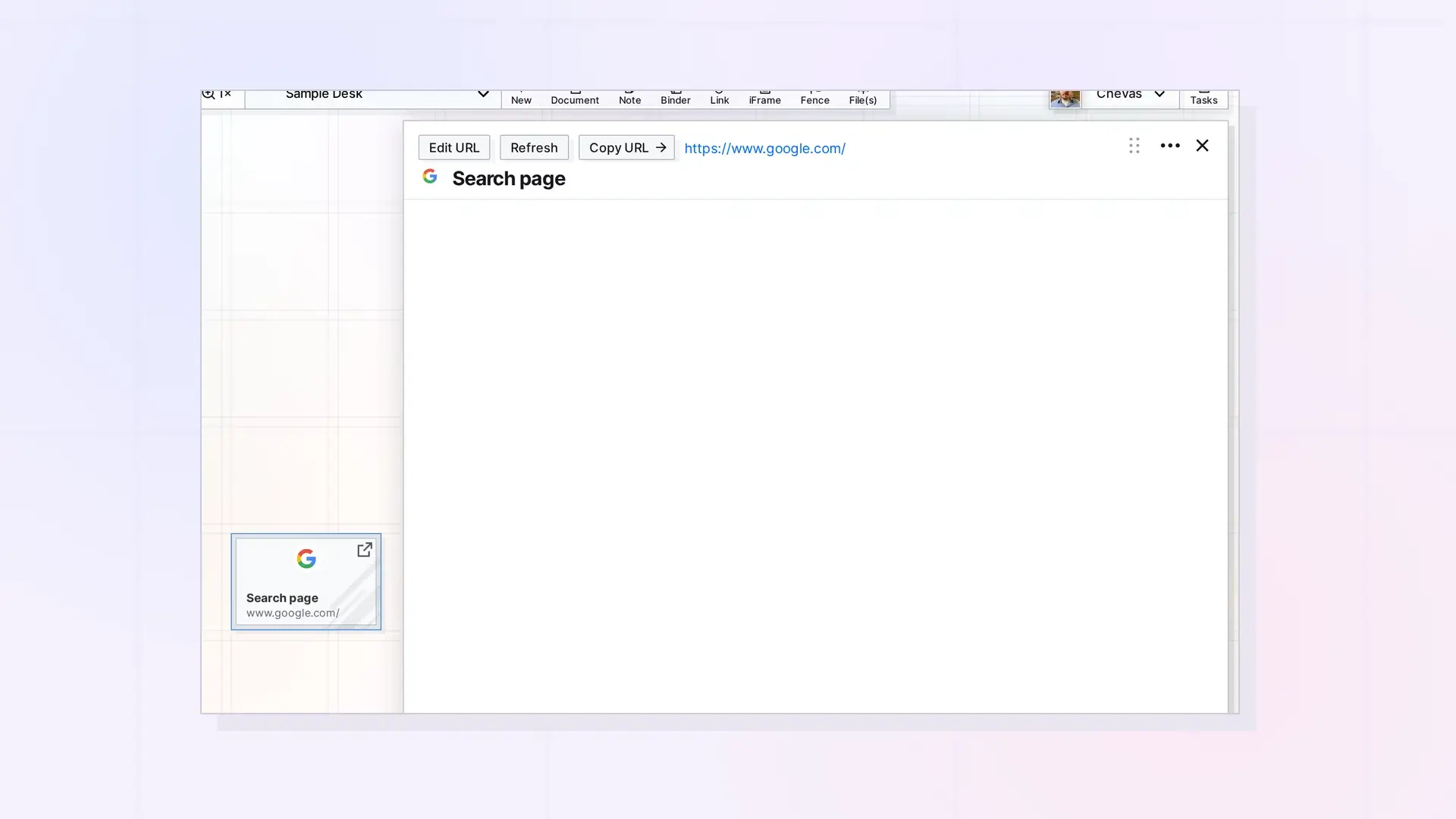
Task: Click the Google logo beside Search page title
Action: [x=430, y=177]
